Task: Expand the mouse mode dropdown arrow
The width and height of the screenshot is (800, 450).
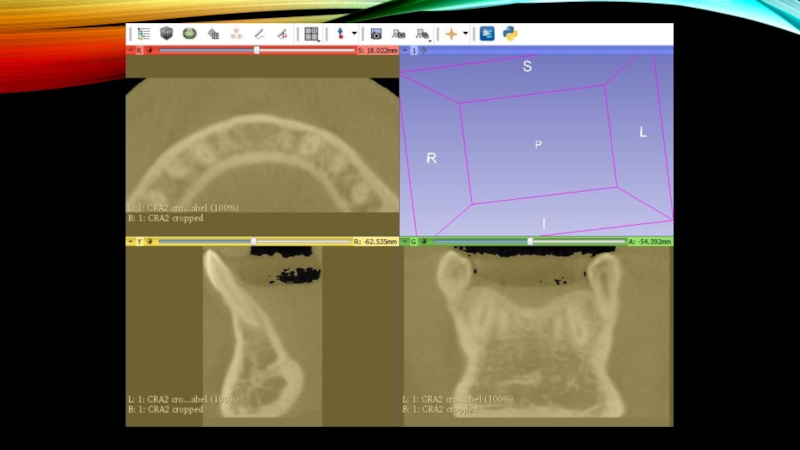Action: (x=354, y=34)
